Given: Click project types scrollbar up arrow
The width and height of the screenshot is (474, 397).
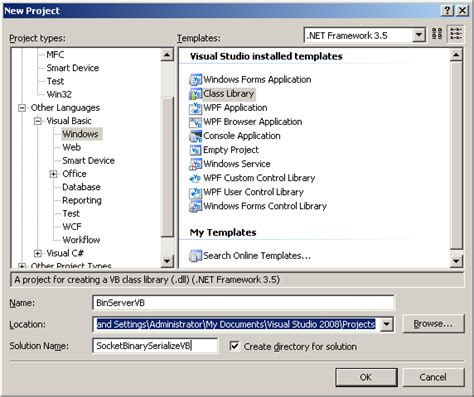Looking at the screenshot, I should (167, 55).
